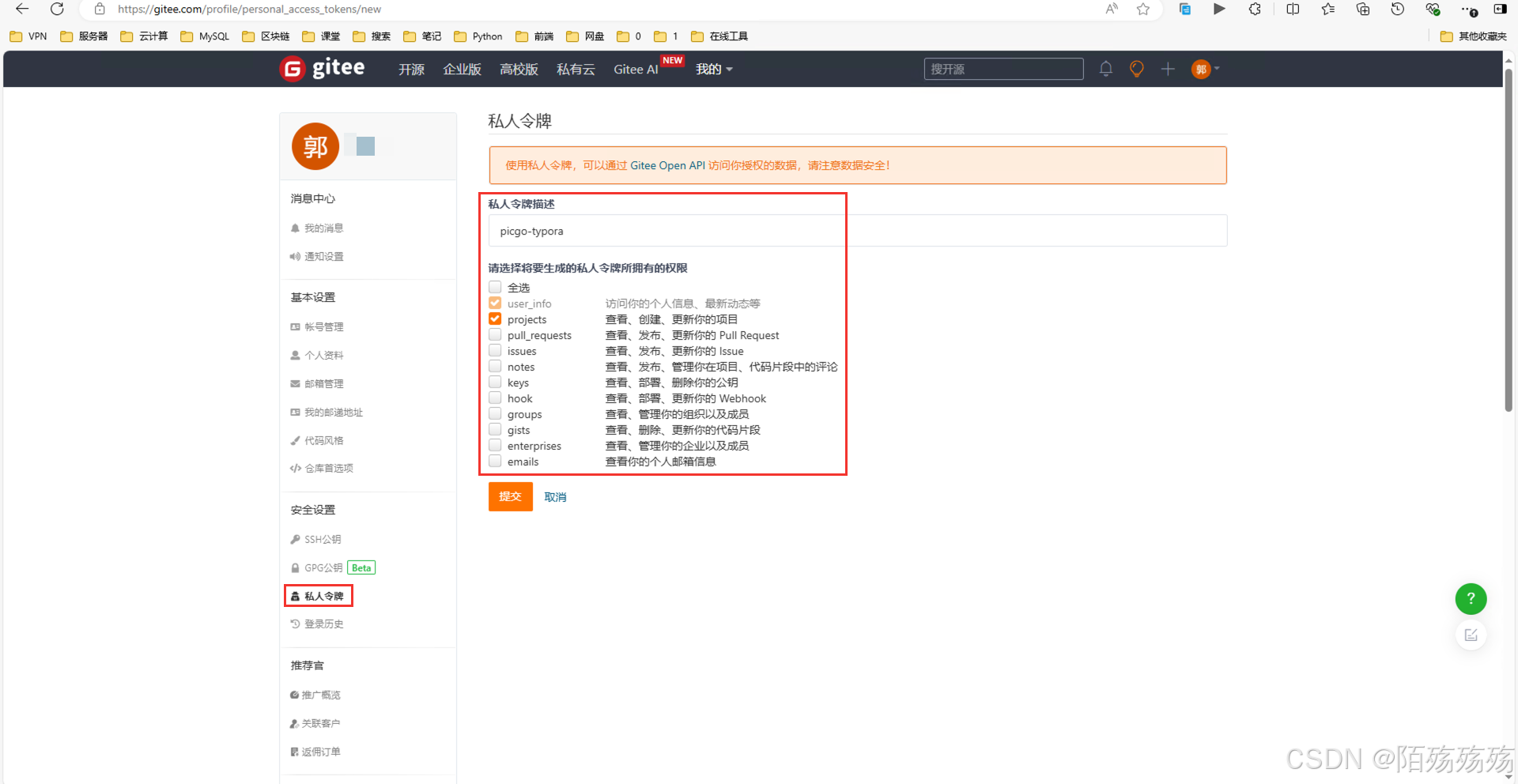This screenshot has width=1518, height=784.
Task: Enable the notes permission checkbox
Action: pos(495,366)
